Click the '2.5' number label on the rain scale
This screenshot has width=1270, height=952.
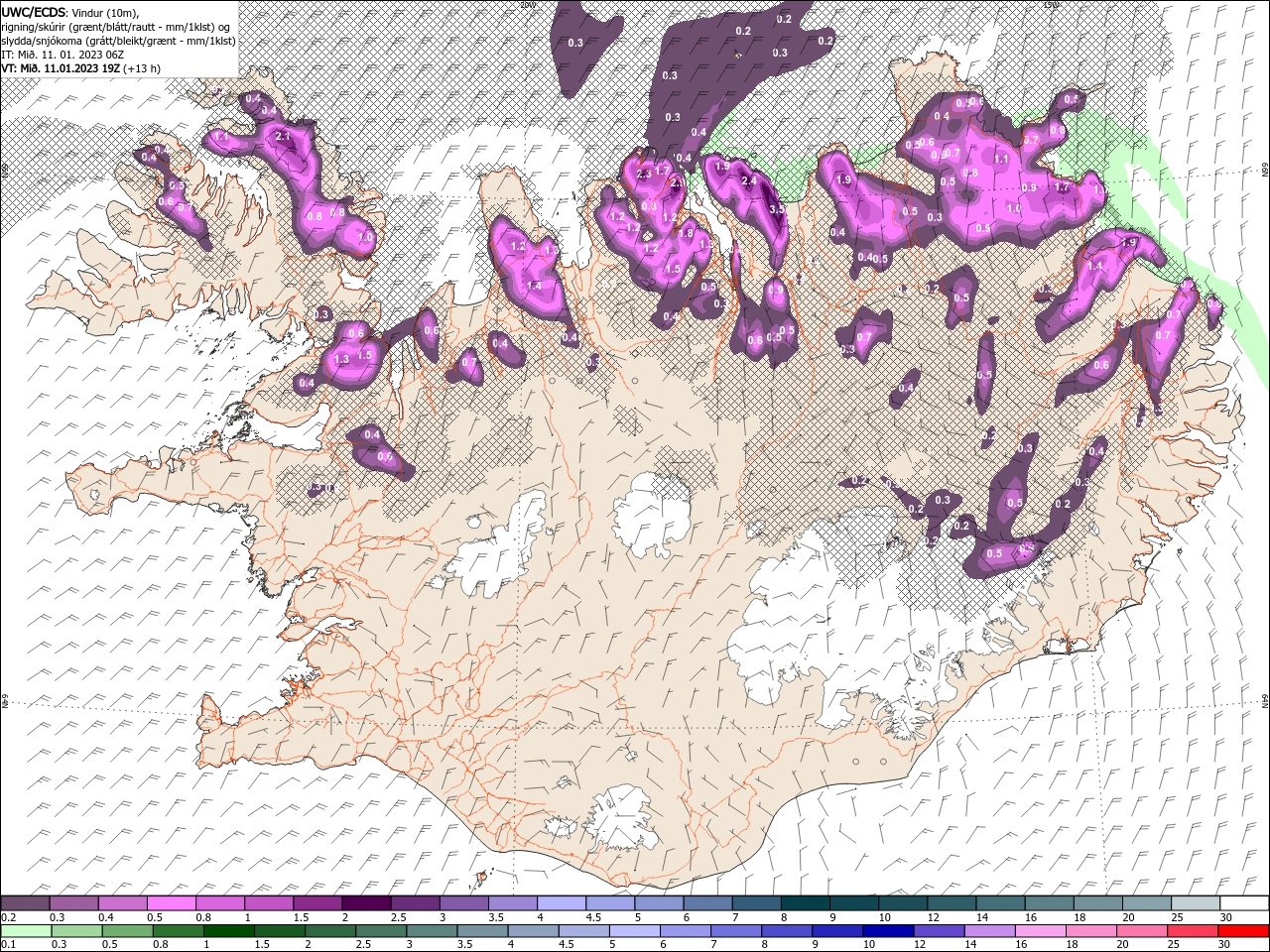point(364,945)
